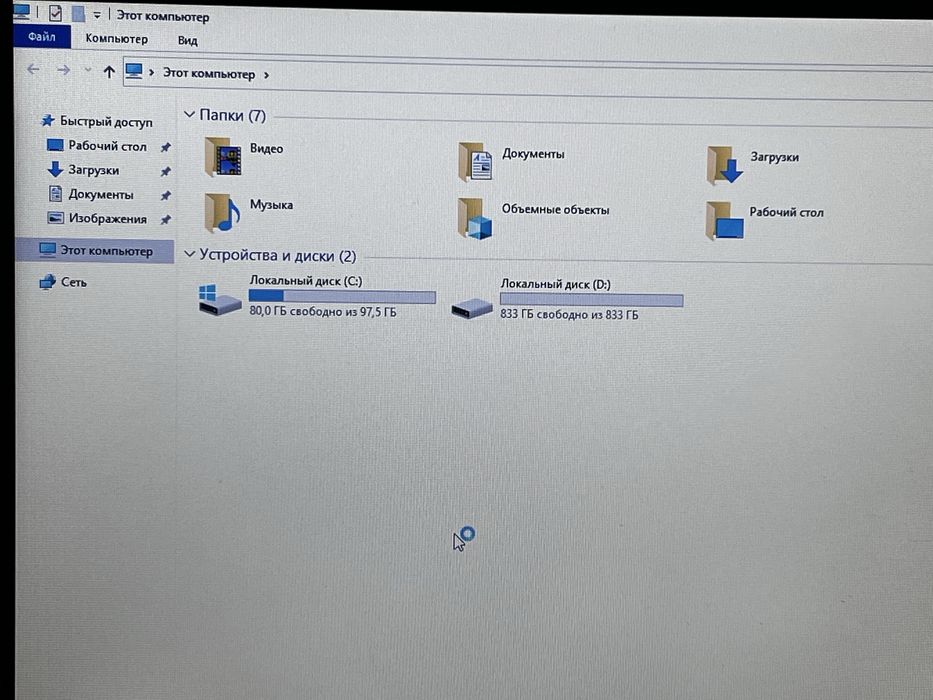Viewport: 933px width, 700px height.
Task: Click the Изображения label in the sidebar
Action: click(x=108, y=219)
